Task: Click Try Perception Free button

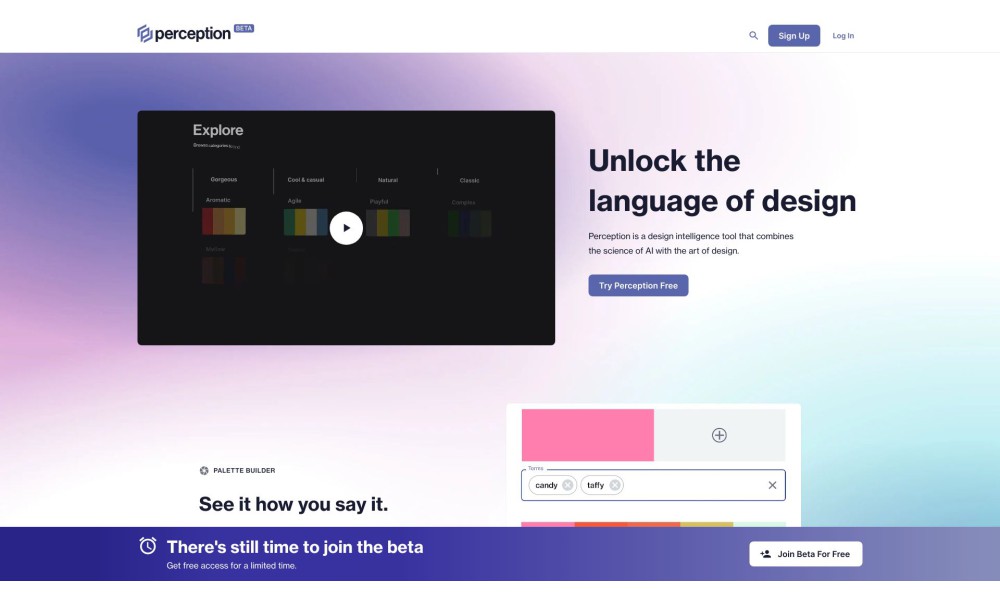Action: pos(638,286)
